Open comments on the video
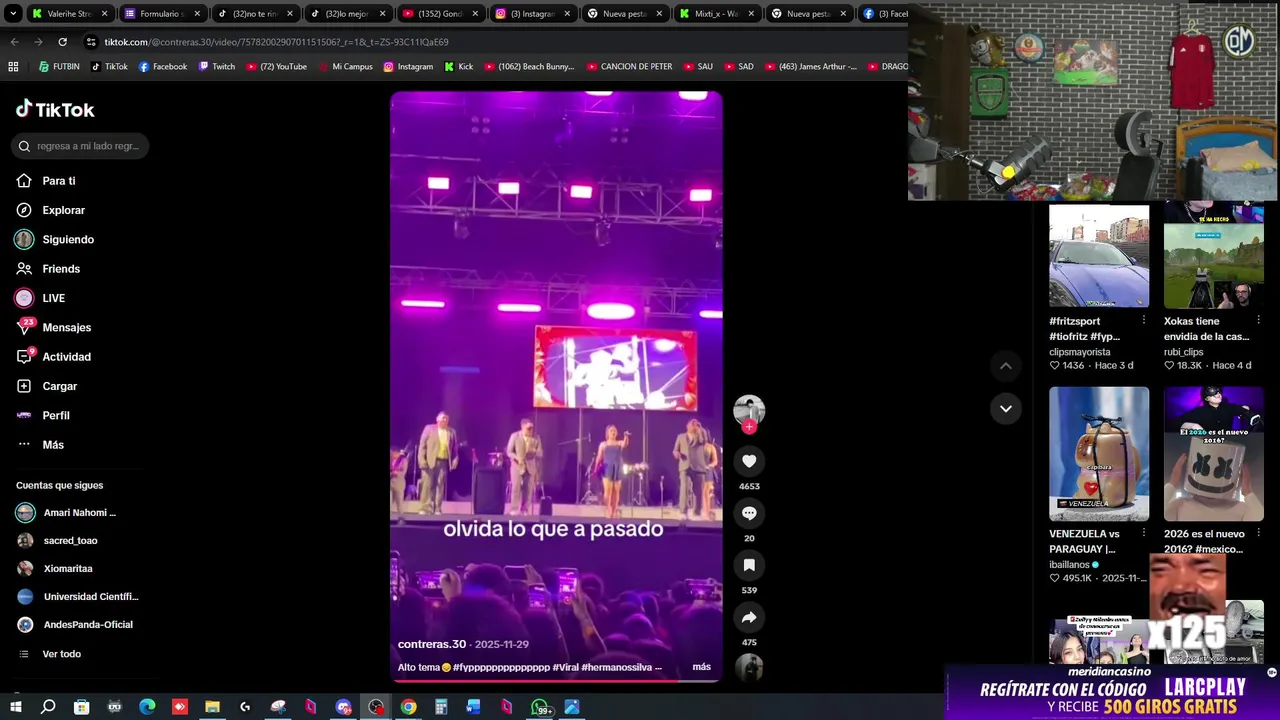 749,513
